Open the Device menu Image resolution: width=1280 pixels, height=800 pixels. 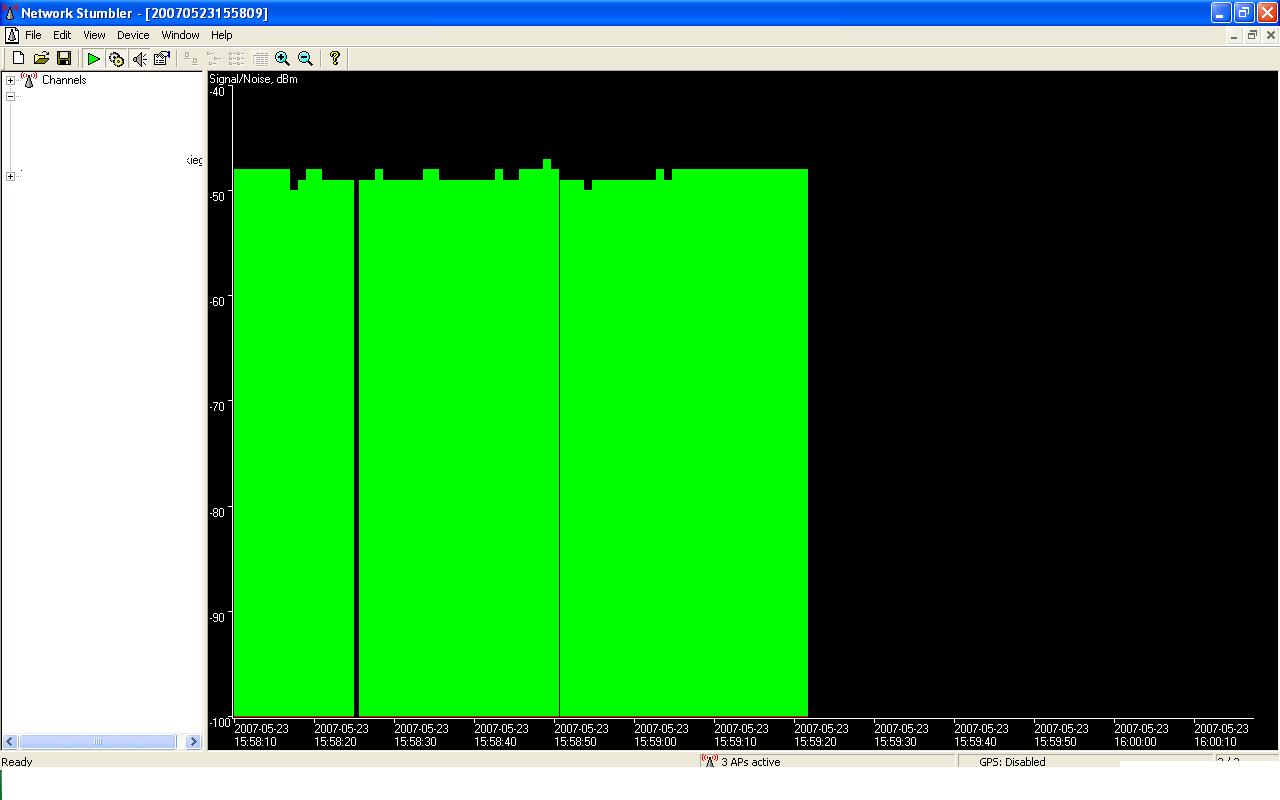pos(133,35)
